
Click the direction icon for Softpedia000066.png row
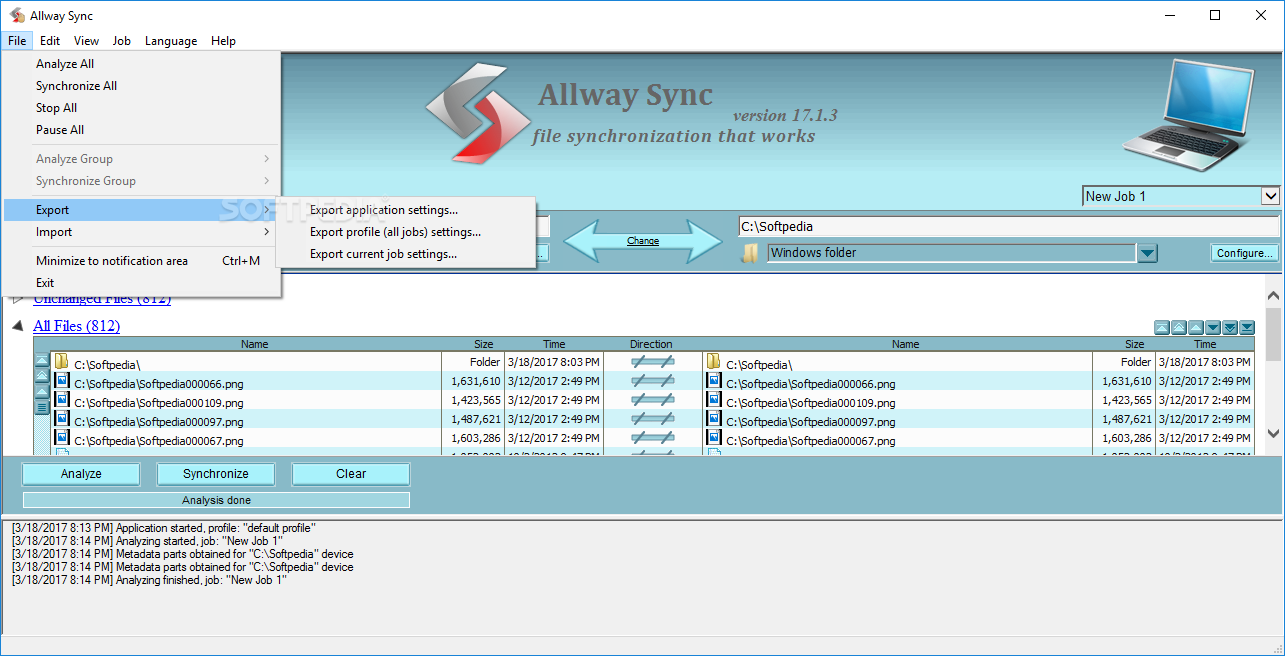coord(652,381)
